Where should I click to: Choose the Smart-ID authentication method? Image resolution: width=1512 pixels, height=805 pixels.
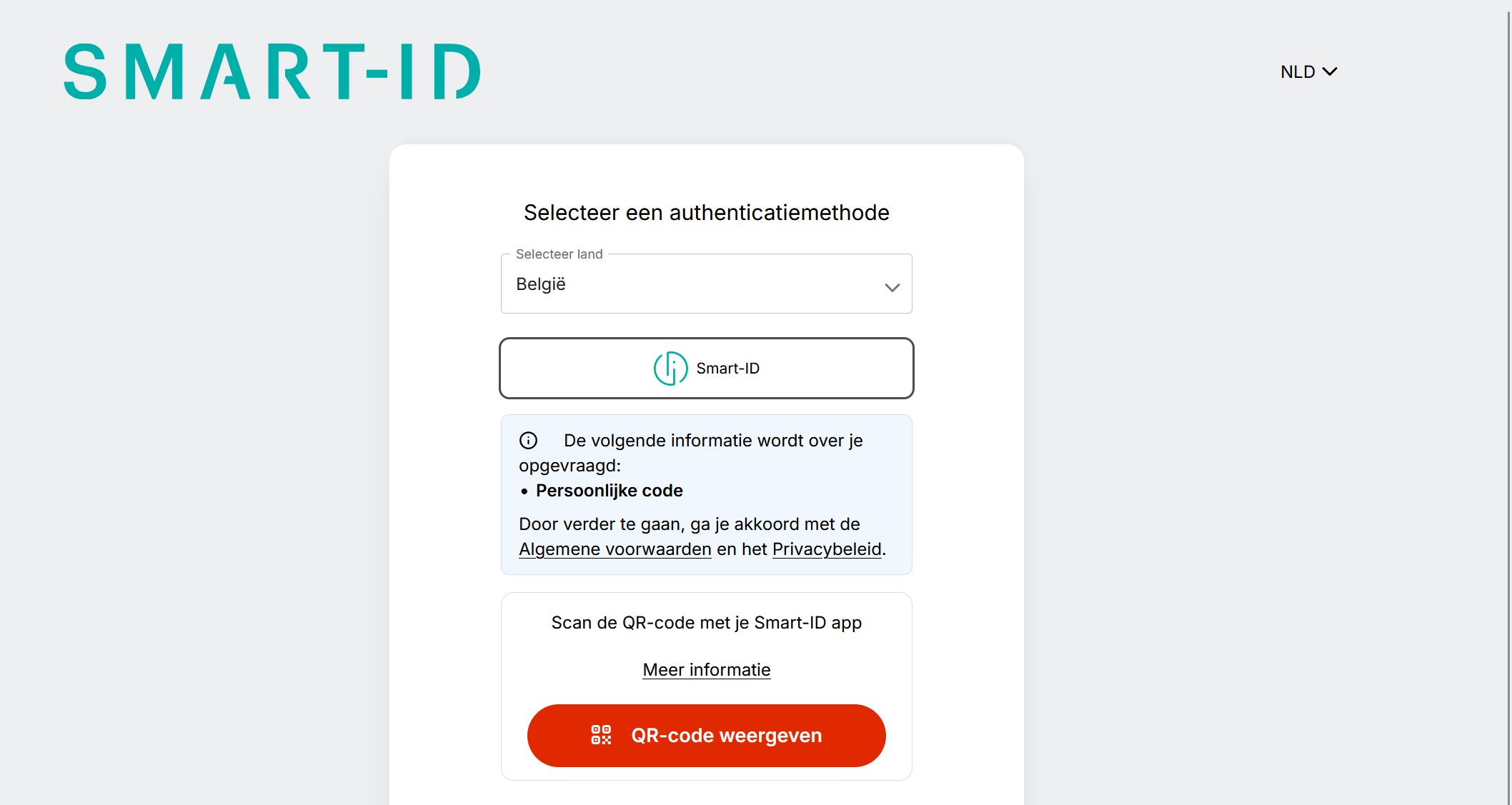(x=706, y=369)
